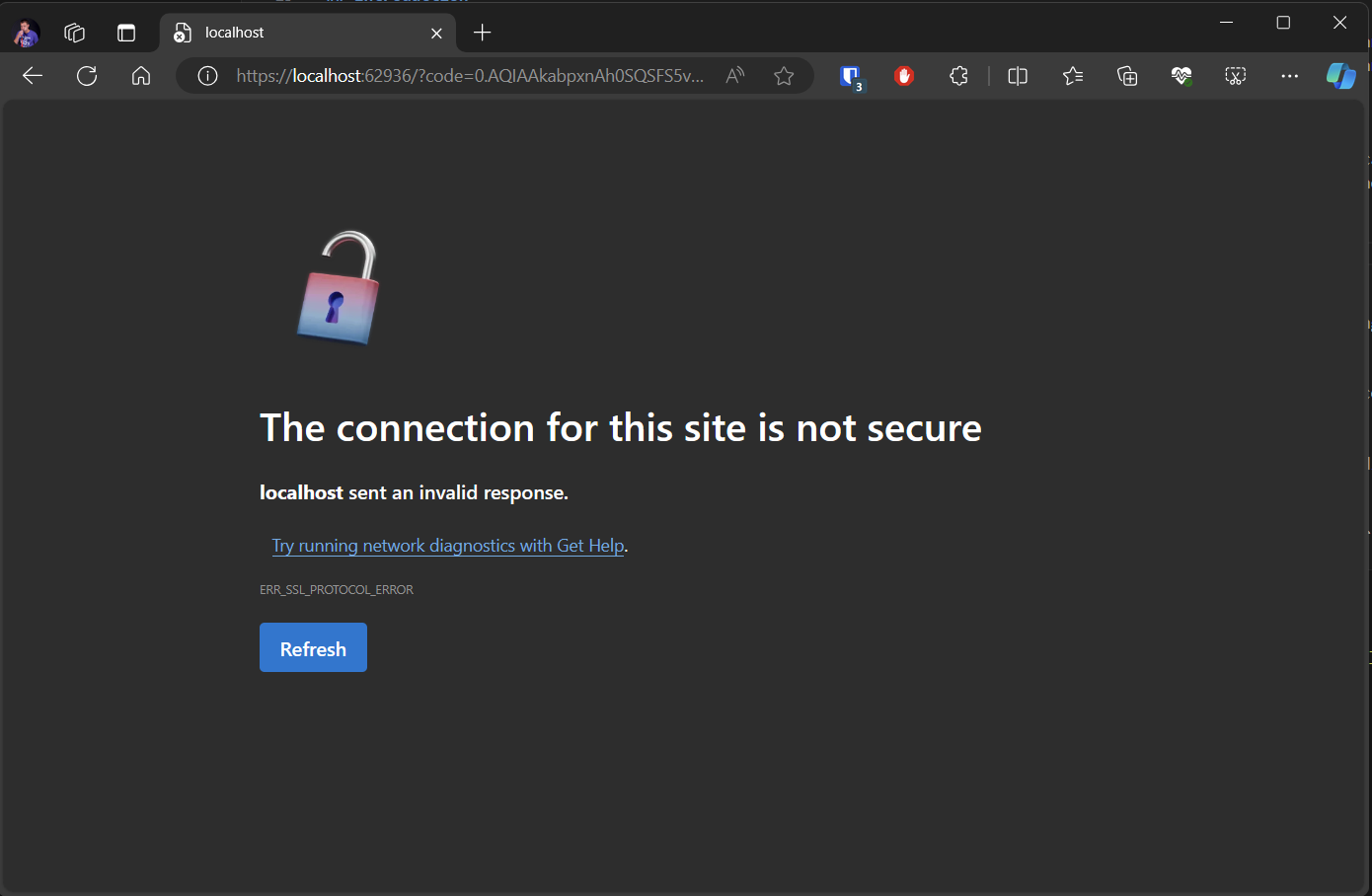Open Settings and more menu
Image resolution: width=1372 pixels, height=896 pixels.
1289,75
